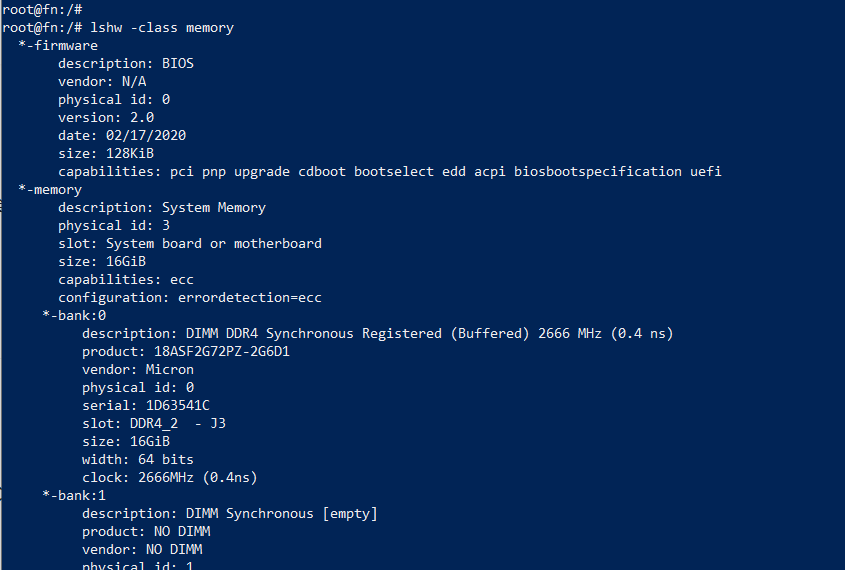Select the "width: 64 bits" line
The width and height of the screenshot is (845, 570).
pyautogui.click(x=137, y=459)
